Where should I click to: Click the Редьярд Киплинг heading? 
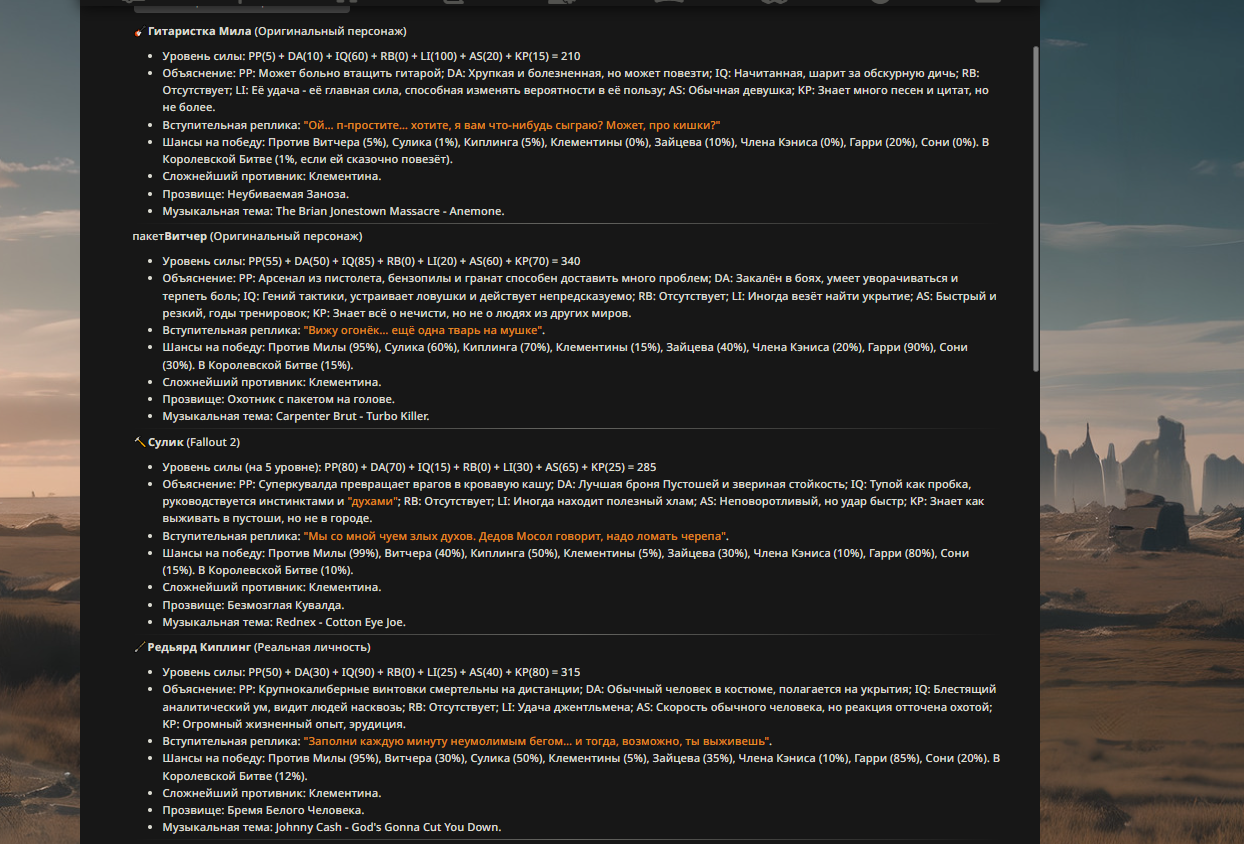point(259,647)
